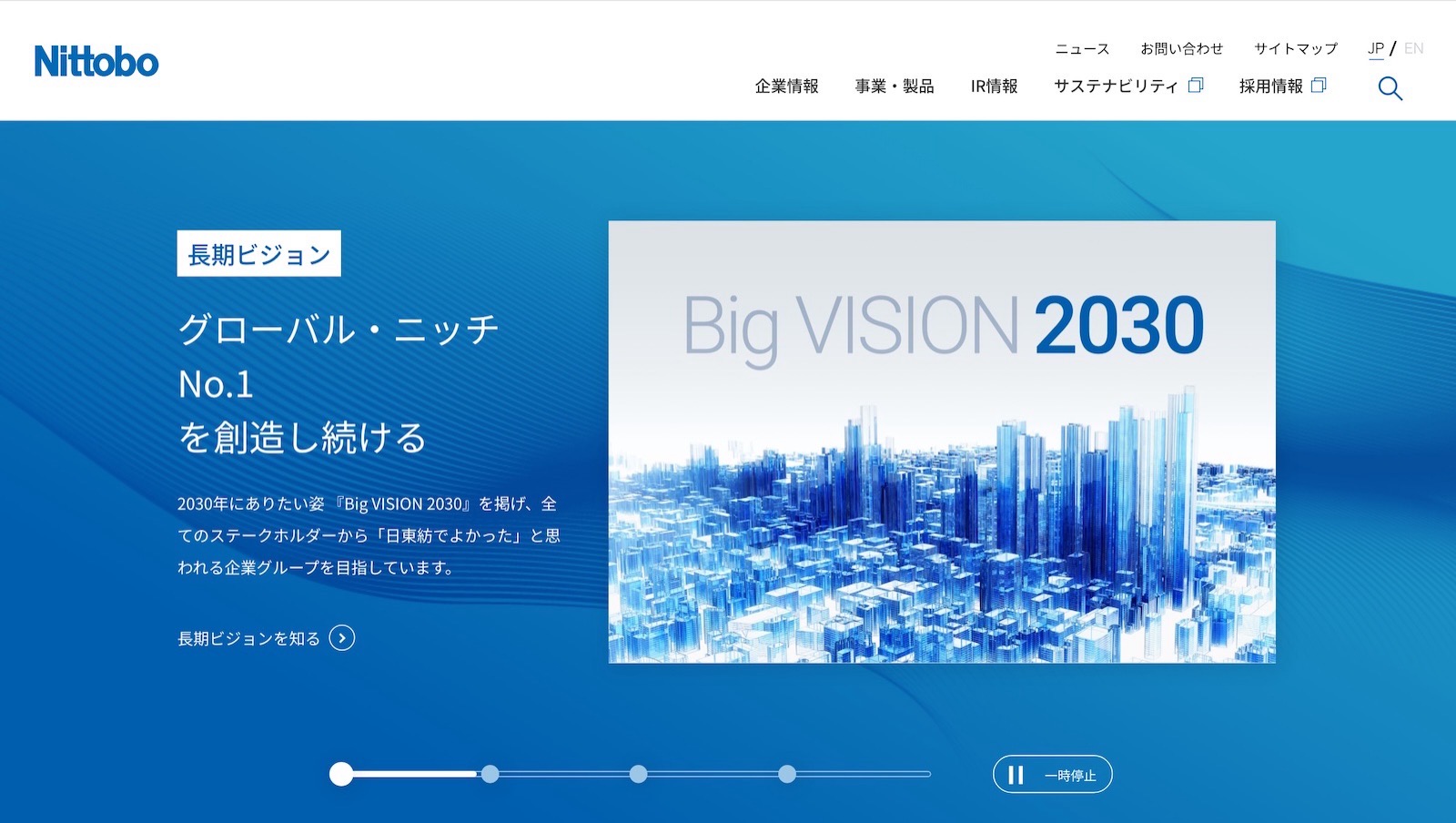Click the 長期ビジョンを知る link
1456x823 pixels.
point(248,638)
